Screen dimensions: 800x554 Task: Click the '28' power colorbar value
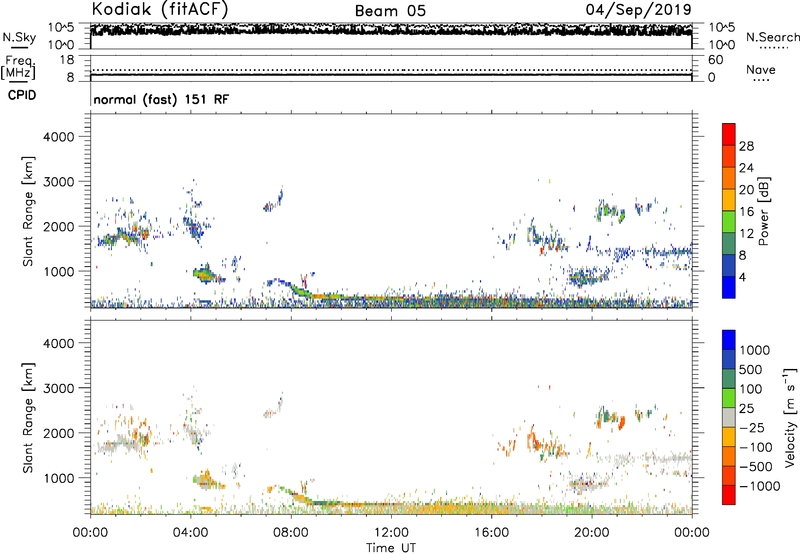pos(746,146)
